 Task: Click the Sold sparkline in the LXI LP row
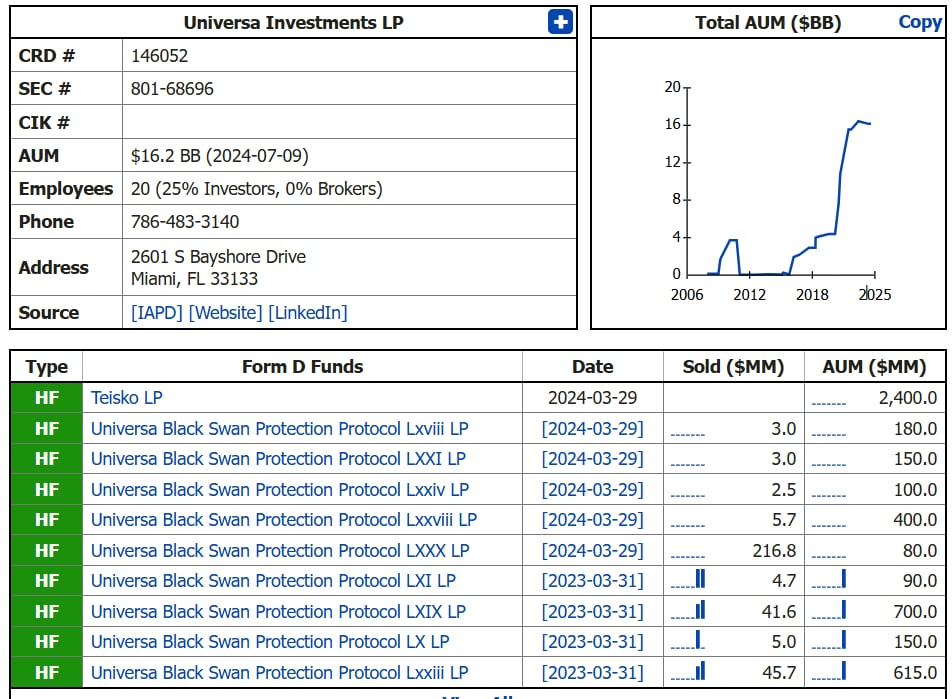click(x=688, y=579)
